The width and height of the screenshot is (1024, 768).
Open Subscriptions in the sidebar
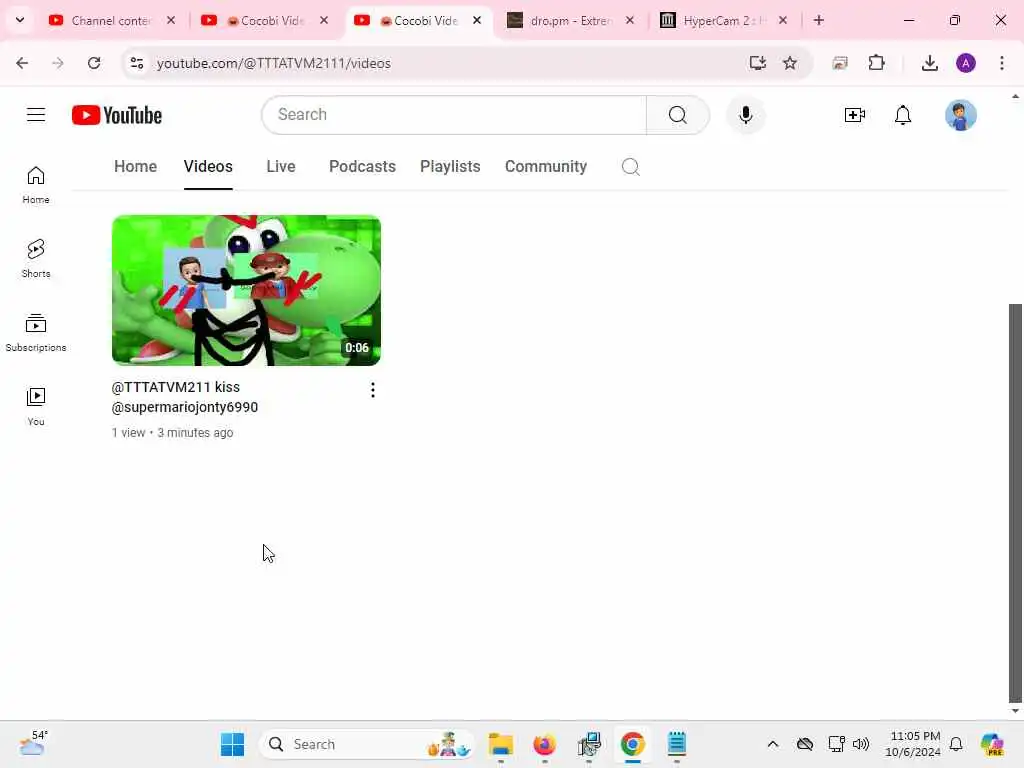click(x=36, y=332)
